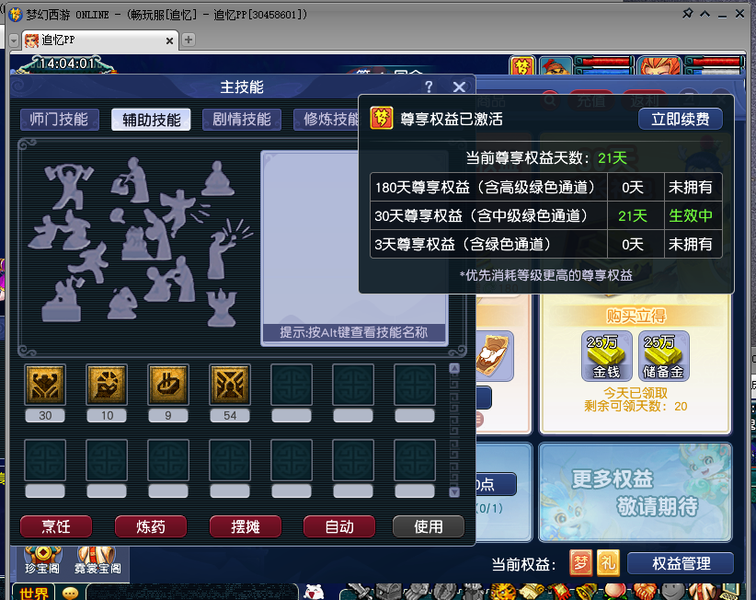The width and height of the screenshot is (756, 600).
Task: Pin the game window with pushpin icon
Action: 687,14
